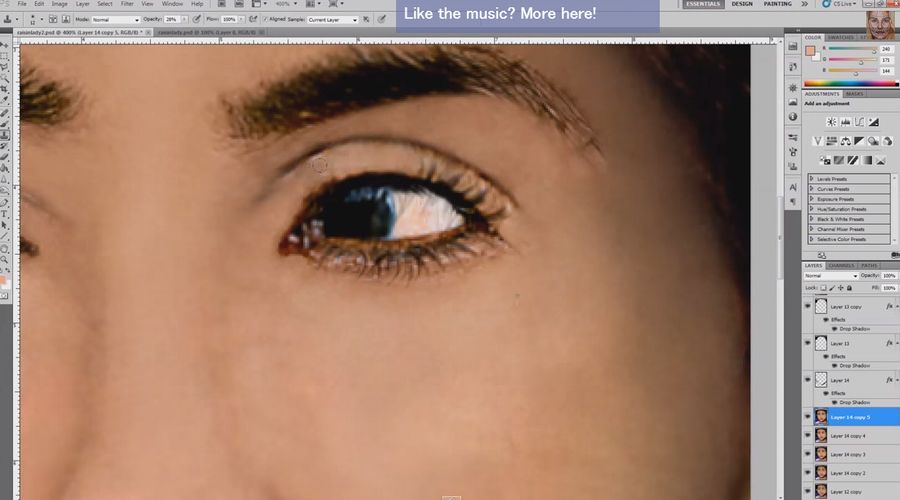Open the Window menu
The width and height of the screenshot is (900, 500).
click(172, 3)
